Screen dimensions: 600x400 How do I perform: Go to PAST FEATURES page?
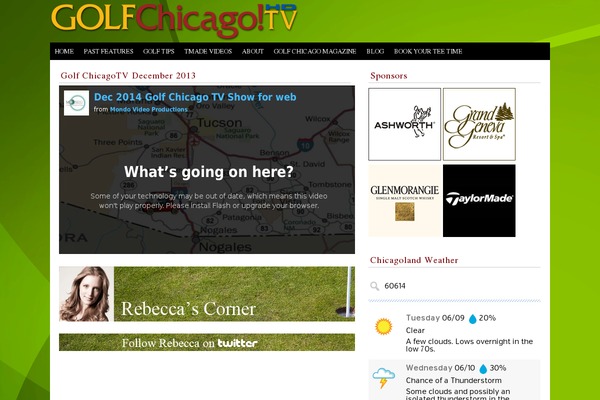(108, 51)
